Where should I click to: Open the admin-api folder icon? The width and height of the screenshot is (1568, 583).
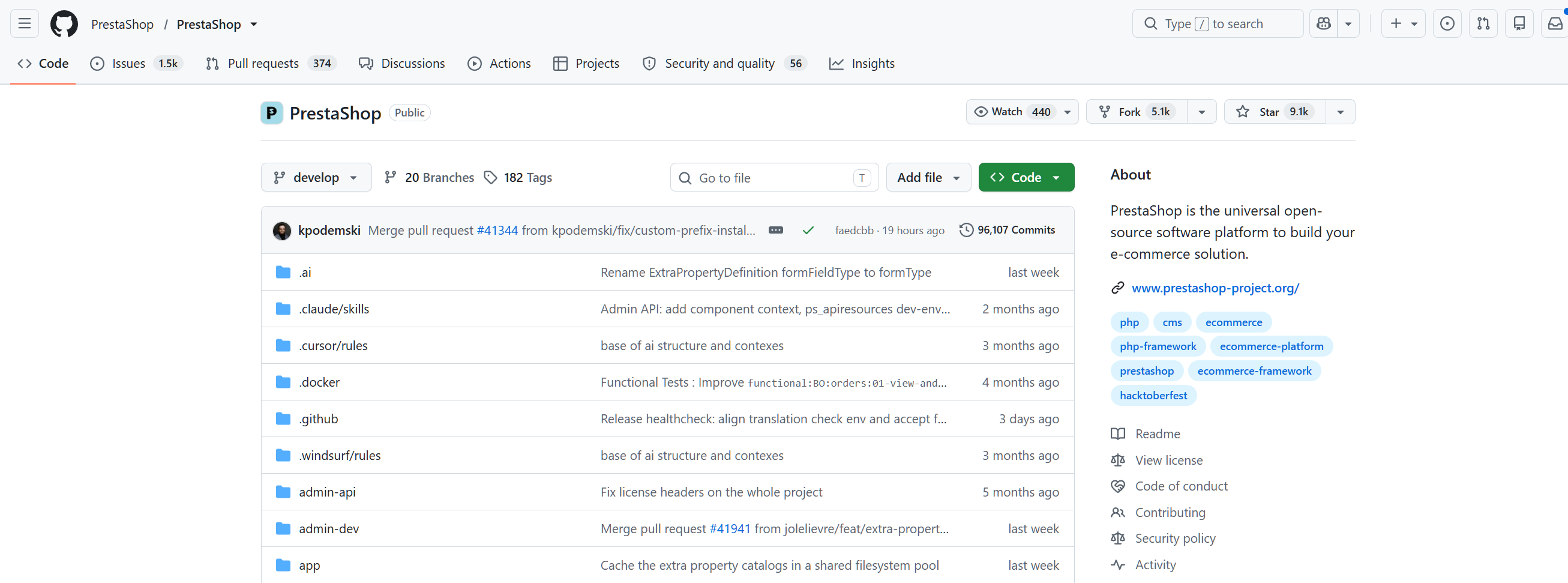pos(283,492)
